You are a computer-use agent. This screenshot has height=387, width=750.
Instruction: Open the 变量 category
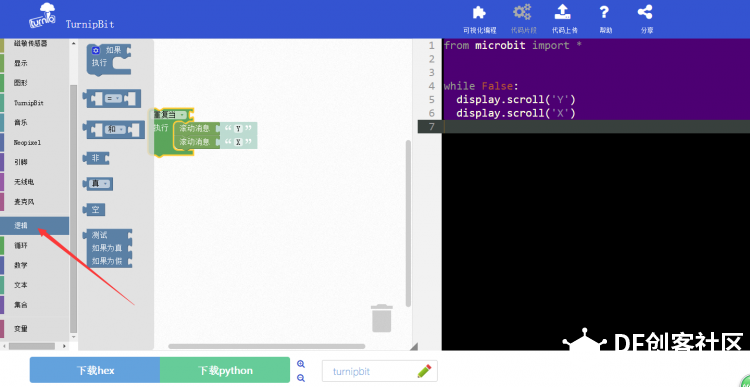[21, 329]
